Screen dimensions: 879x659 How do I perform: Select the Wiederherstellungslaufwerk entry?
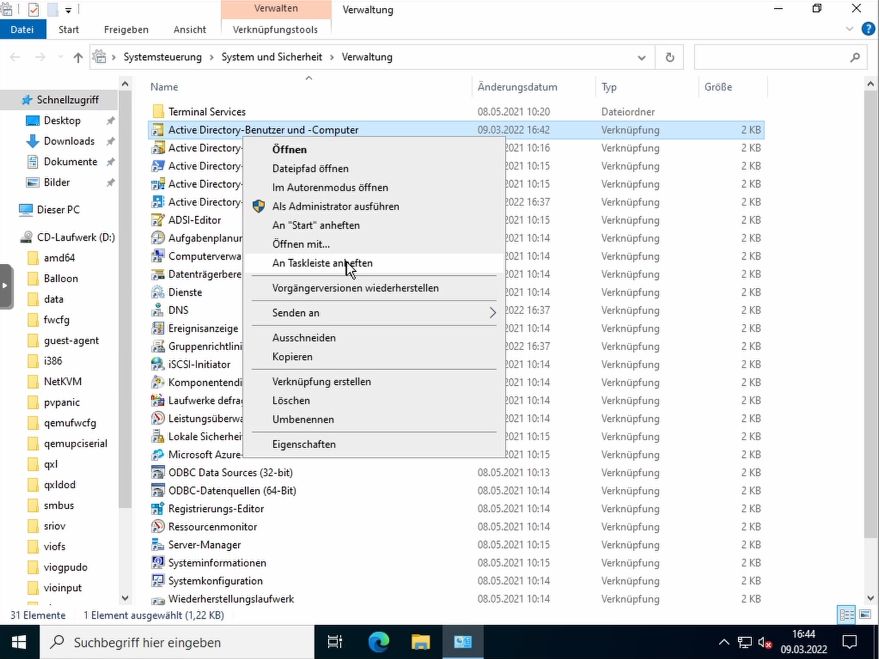pos(231,599)
